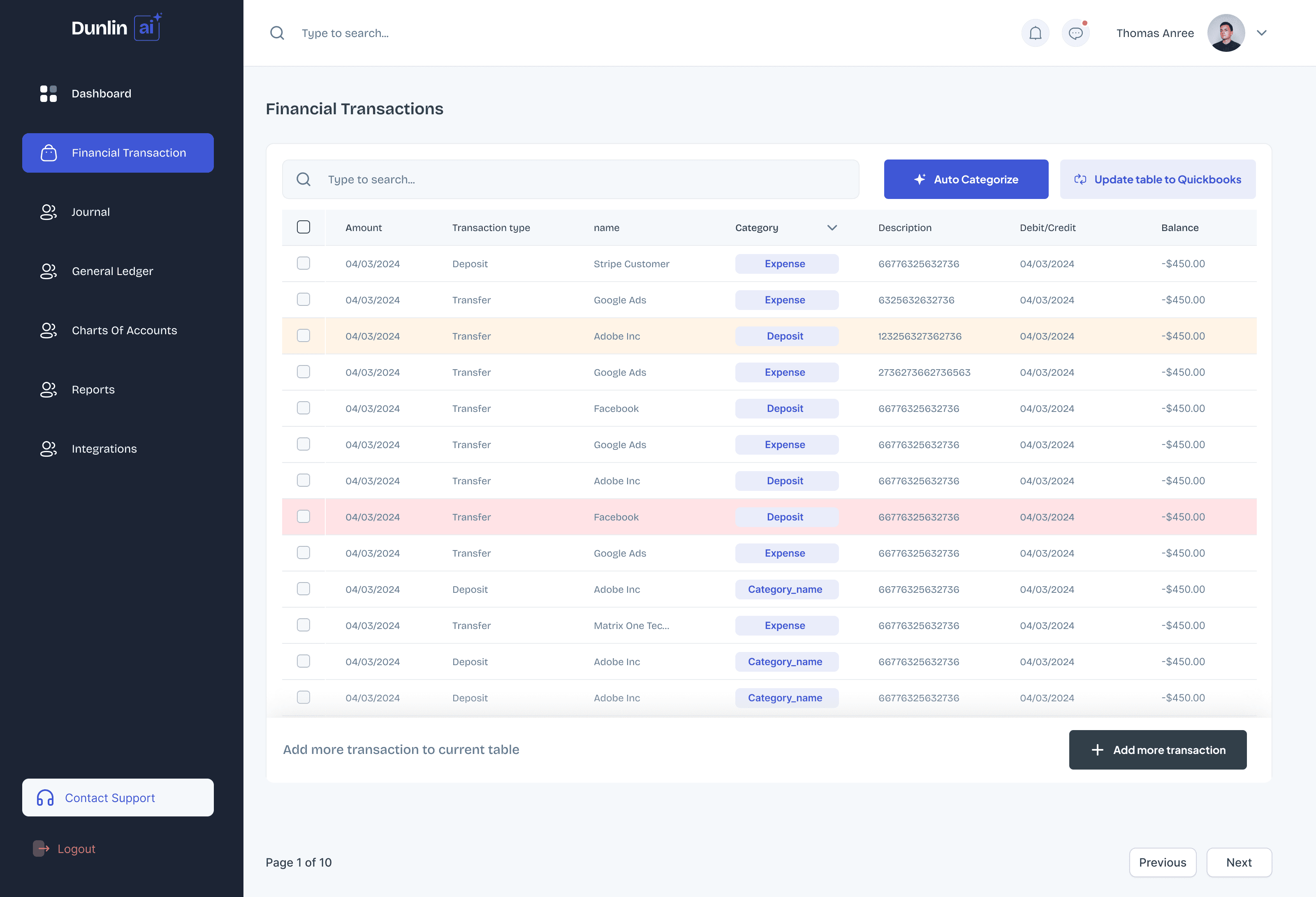
Task: Toggle the select-all checkbox in table header
Action: tap(304, 227)
